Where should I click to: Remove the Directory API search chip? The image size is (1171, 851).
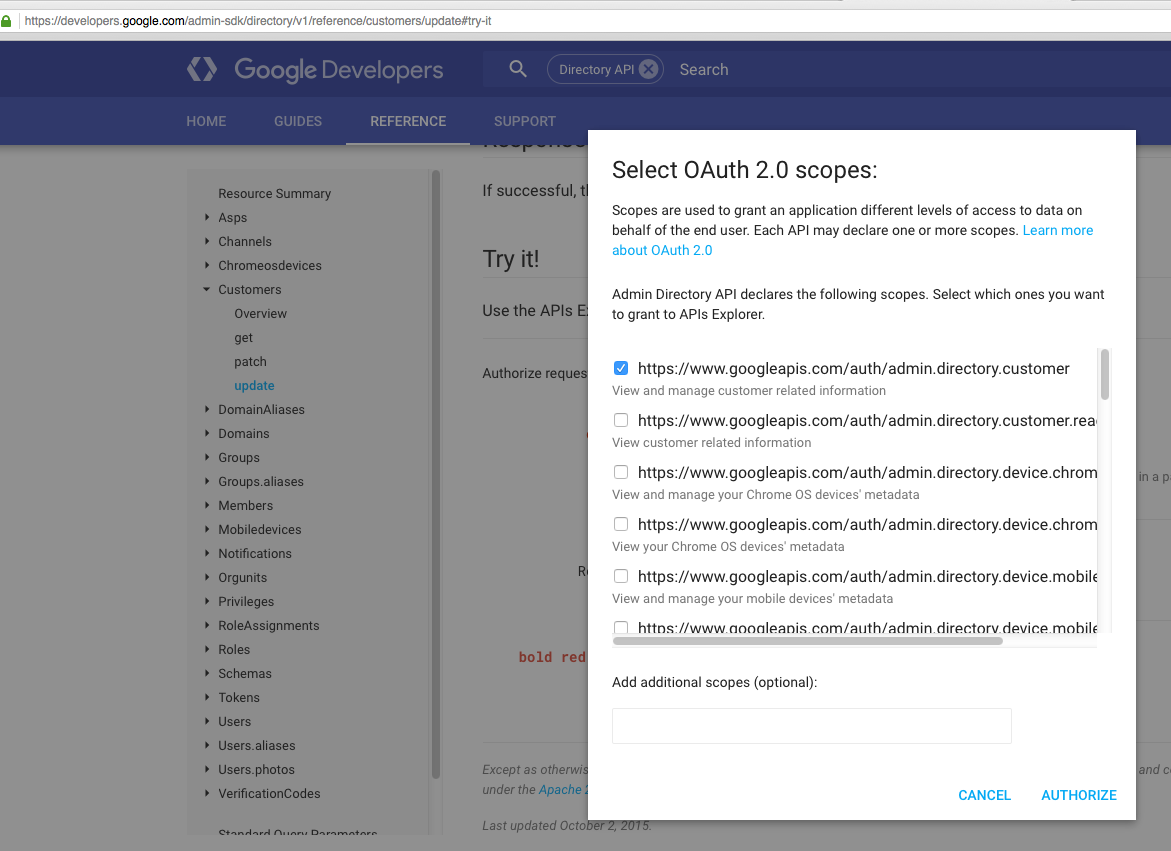[x=649, y=69]
